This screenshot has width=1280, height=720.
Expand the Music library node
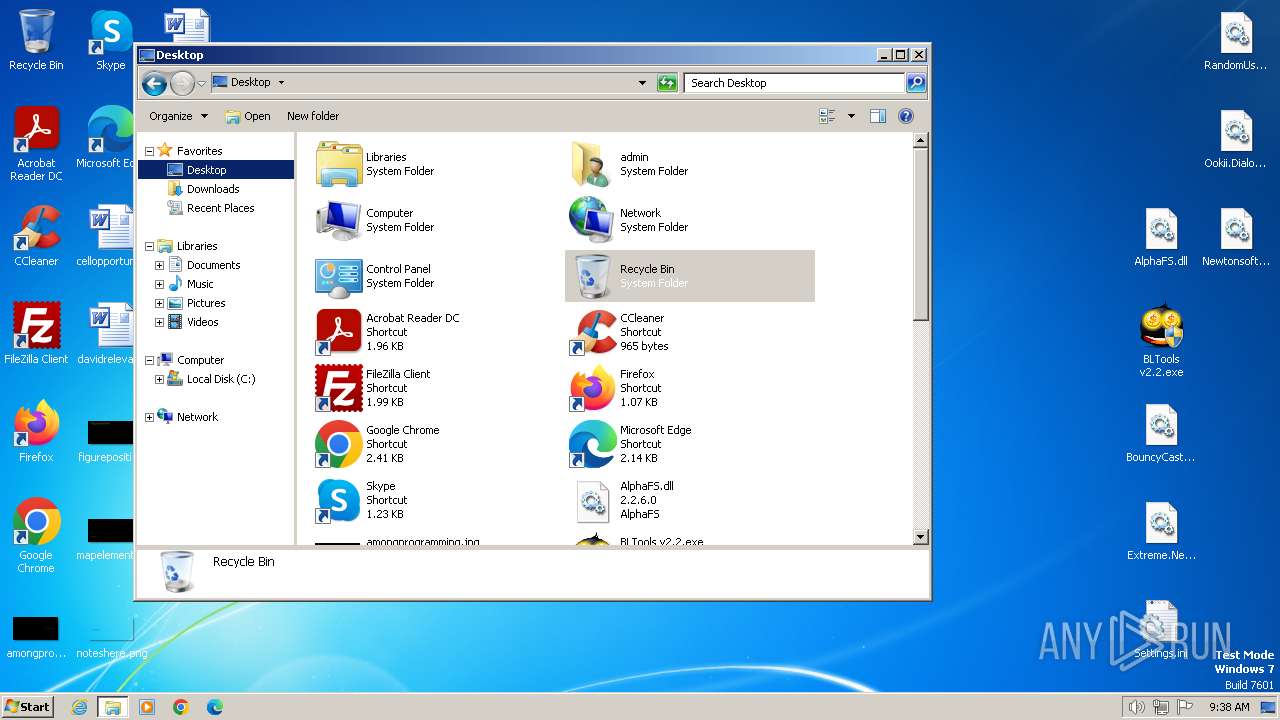click(159, 284)
